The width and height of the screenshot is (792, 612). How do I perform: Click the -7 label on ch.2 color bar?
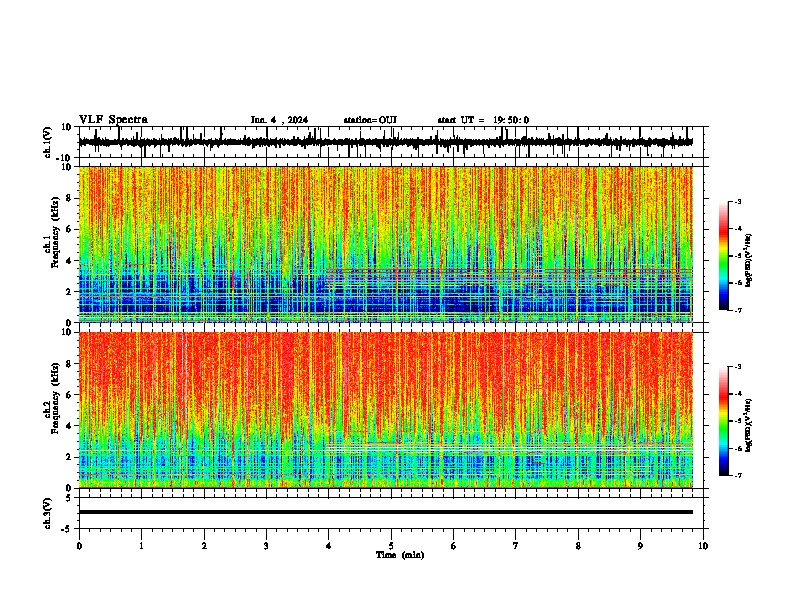(x=738, y=475)
